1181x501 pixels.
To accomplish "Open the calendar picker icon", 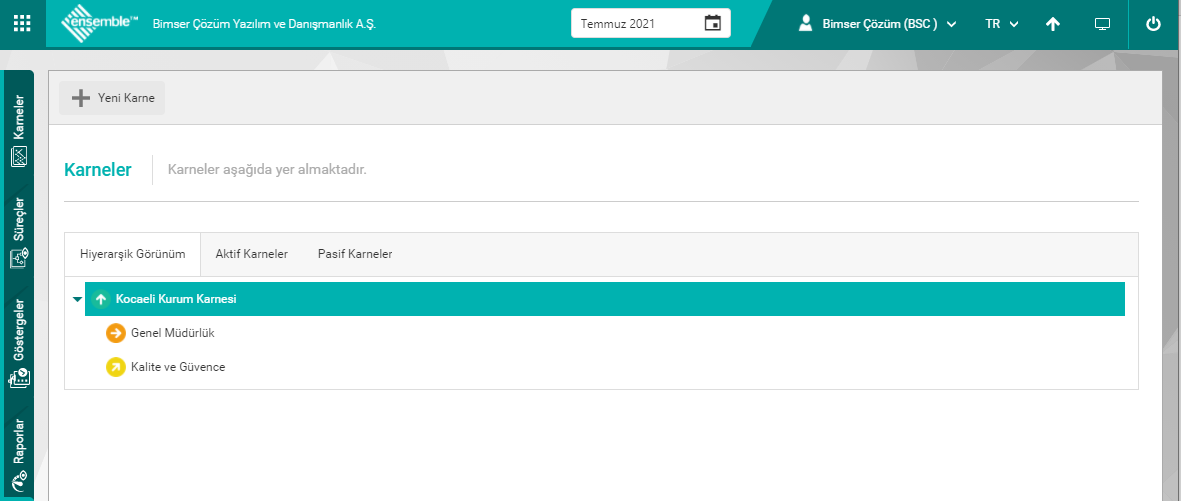I will tap(713, 23).
